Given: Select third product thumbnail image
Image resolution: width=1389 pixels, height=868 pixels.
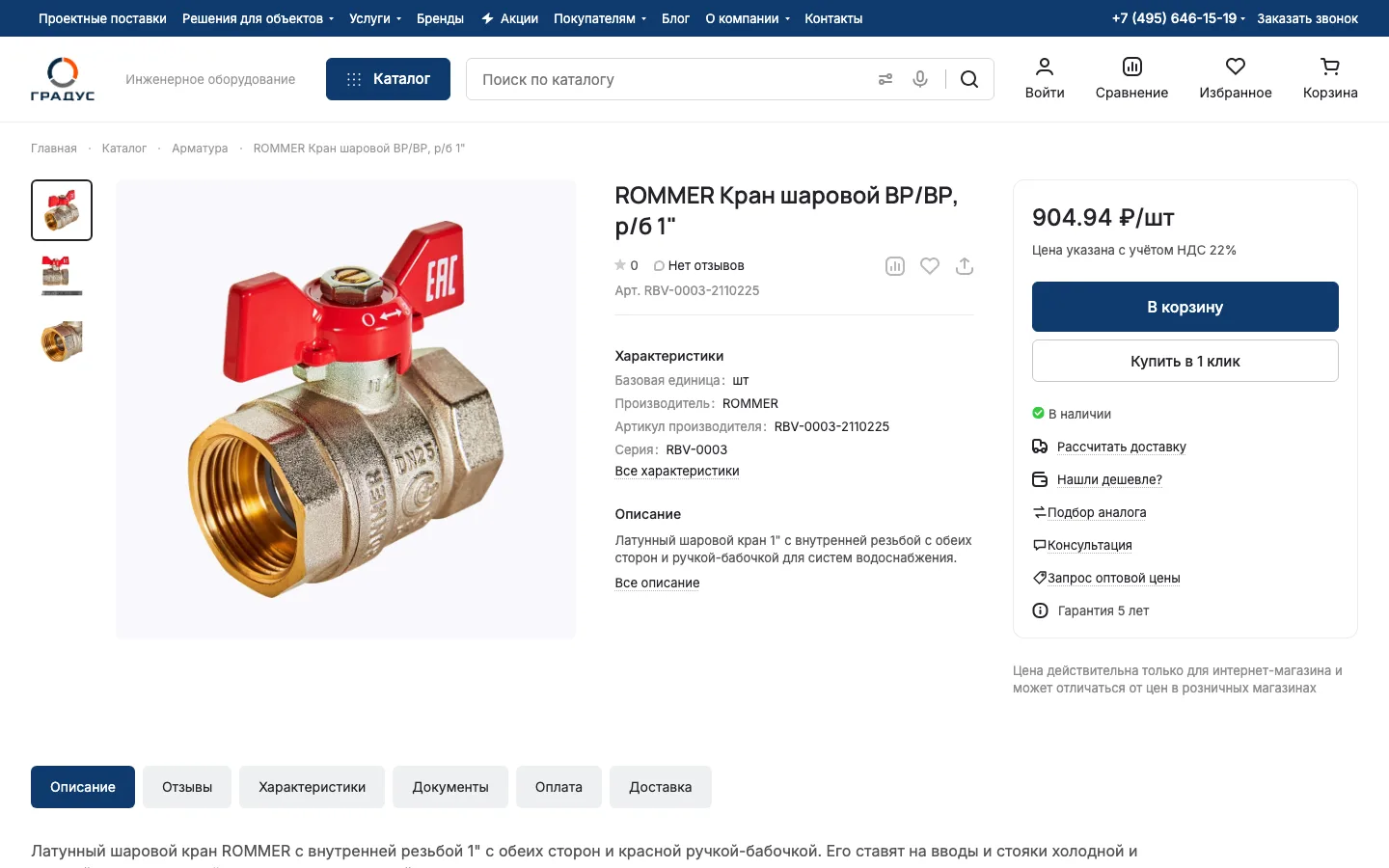Looking at the screenshot, I should pos(62,341).
